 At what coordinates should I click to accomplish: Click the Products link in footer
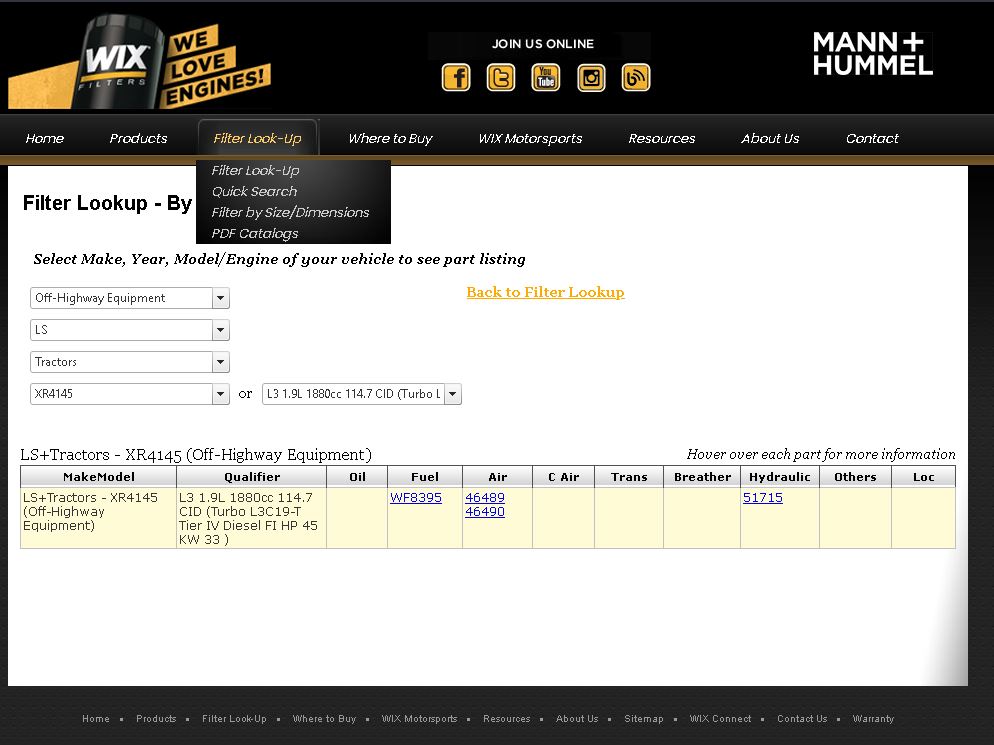tap(156, 718)
